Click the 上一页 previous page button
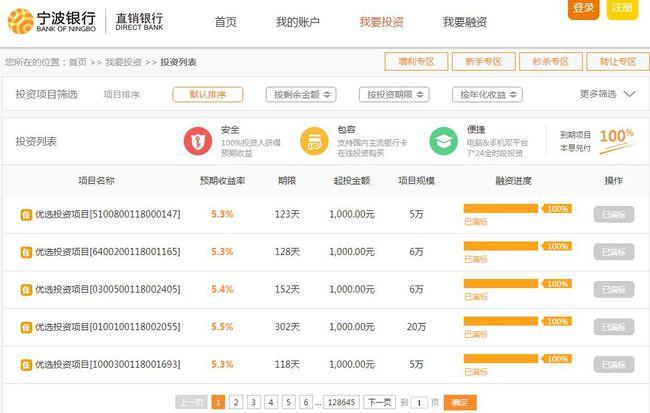 [192, 402]
